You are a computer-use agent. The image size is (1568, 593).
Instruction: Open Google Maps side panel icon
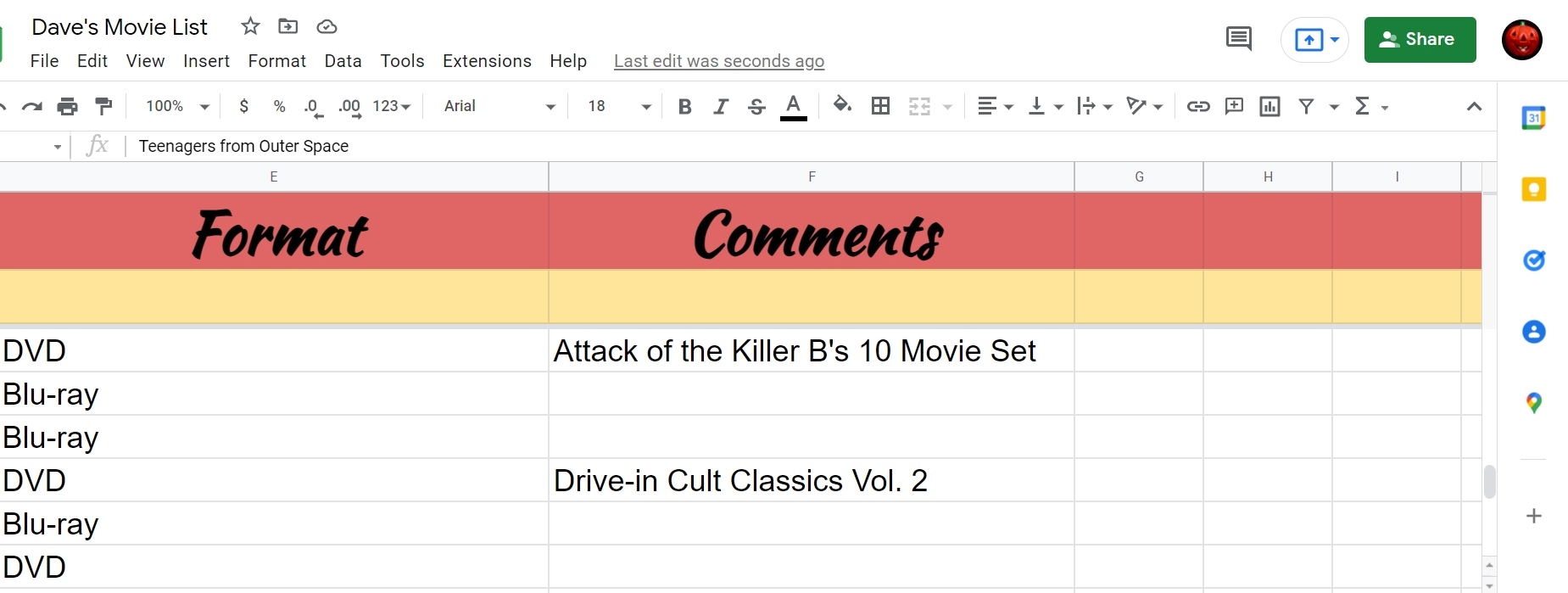1533,403
